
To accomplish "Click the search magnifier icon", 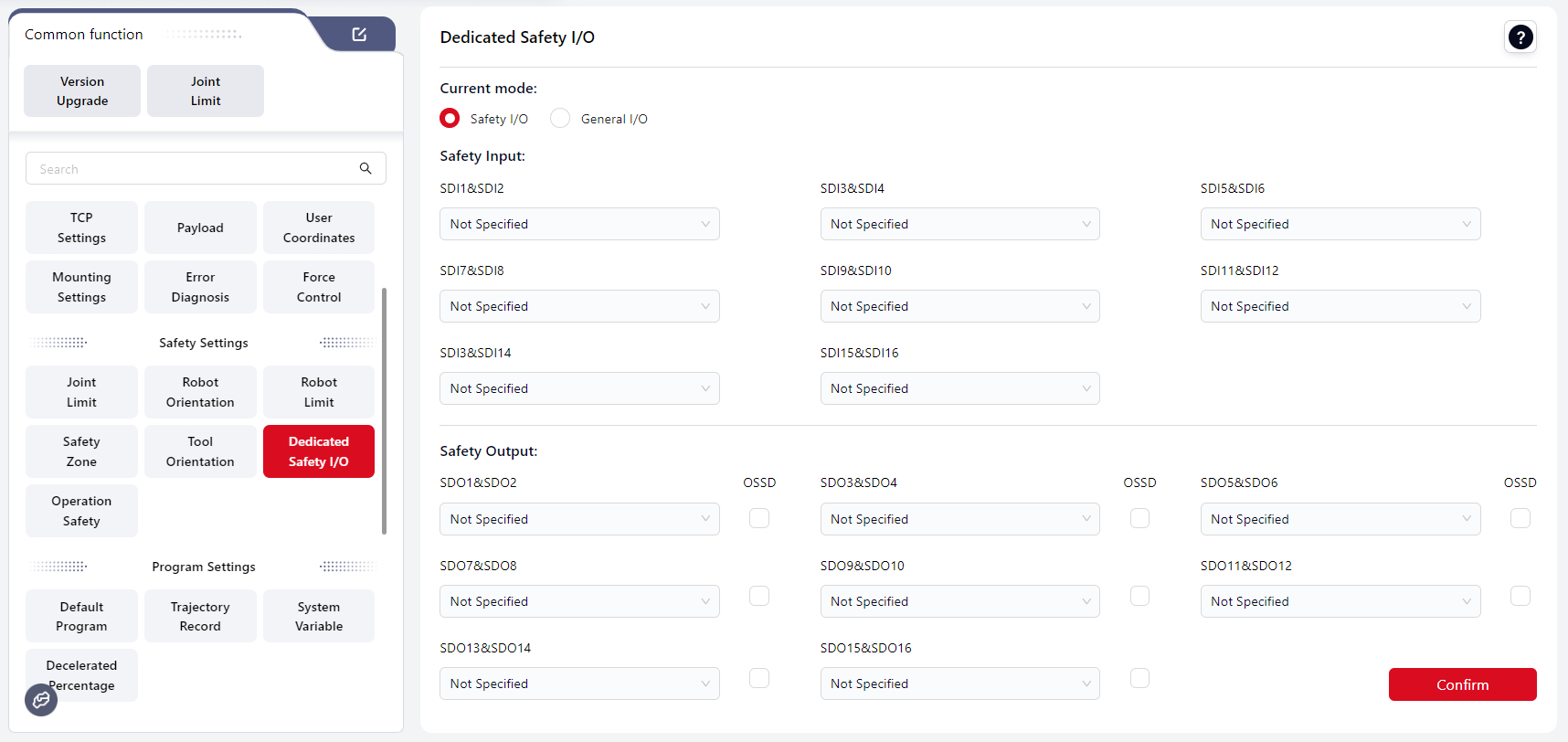I will 366,168.
